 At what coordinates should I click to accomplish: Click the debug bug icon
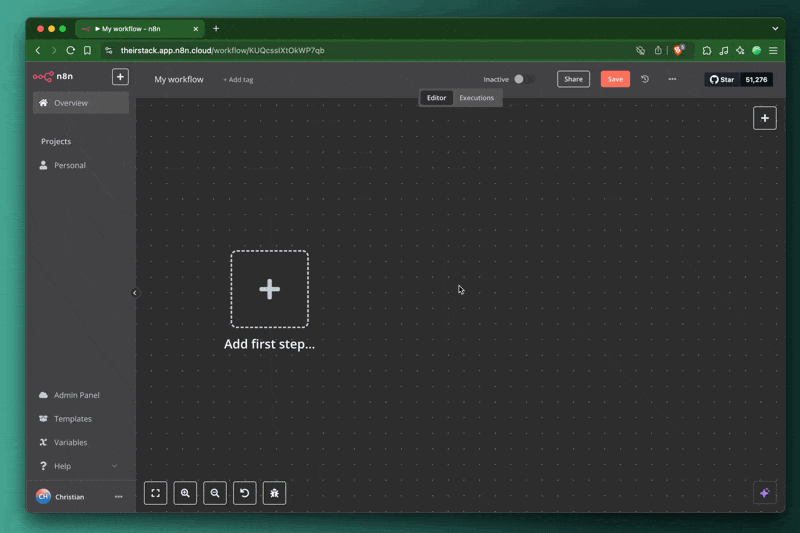coord(274,493)
